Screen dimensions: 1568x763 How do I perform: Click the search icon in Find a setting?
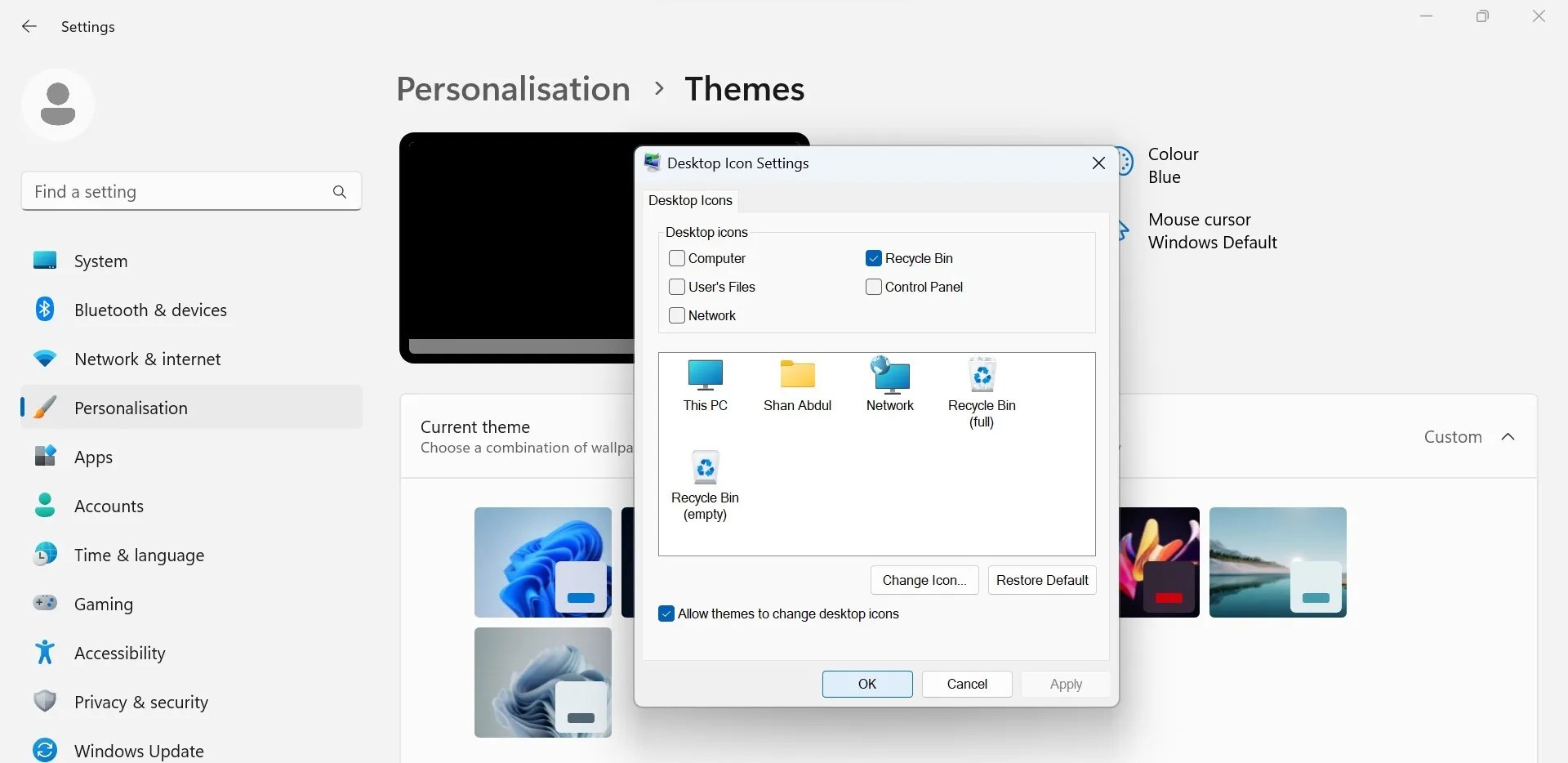tap(340, 191)
